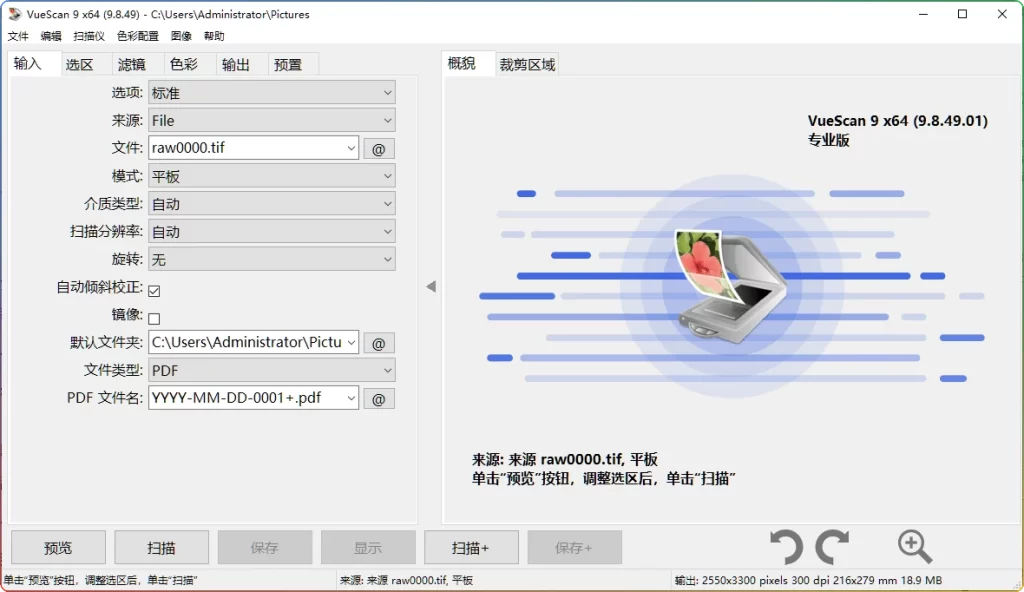Expand the 模式 平板 dropdown

click(x=272, y=176)
